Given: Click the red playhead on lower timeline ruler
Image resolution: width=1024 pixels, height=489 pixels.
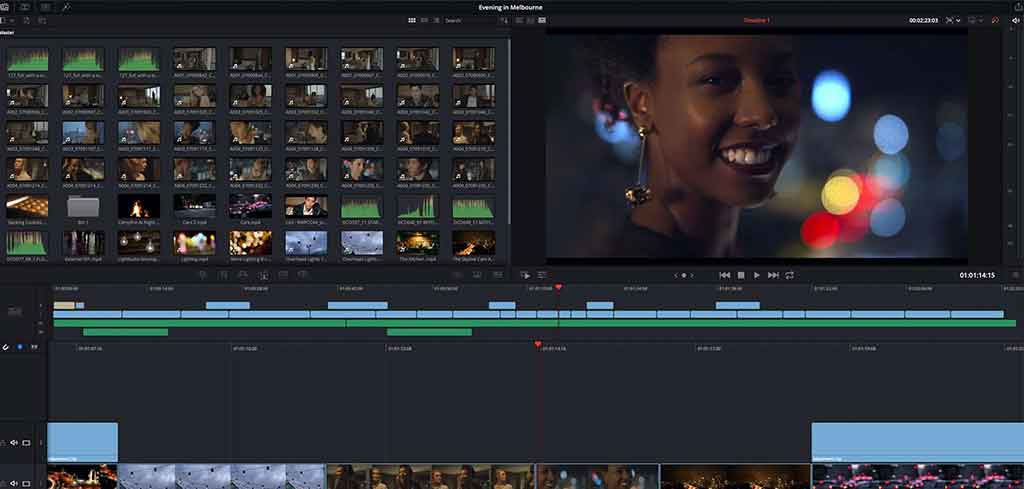Looking at the screenshot, I should point(538,343).
